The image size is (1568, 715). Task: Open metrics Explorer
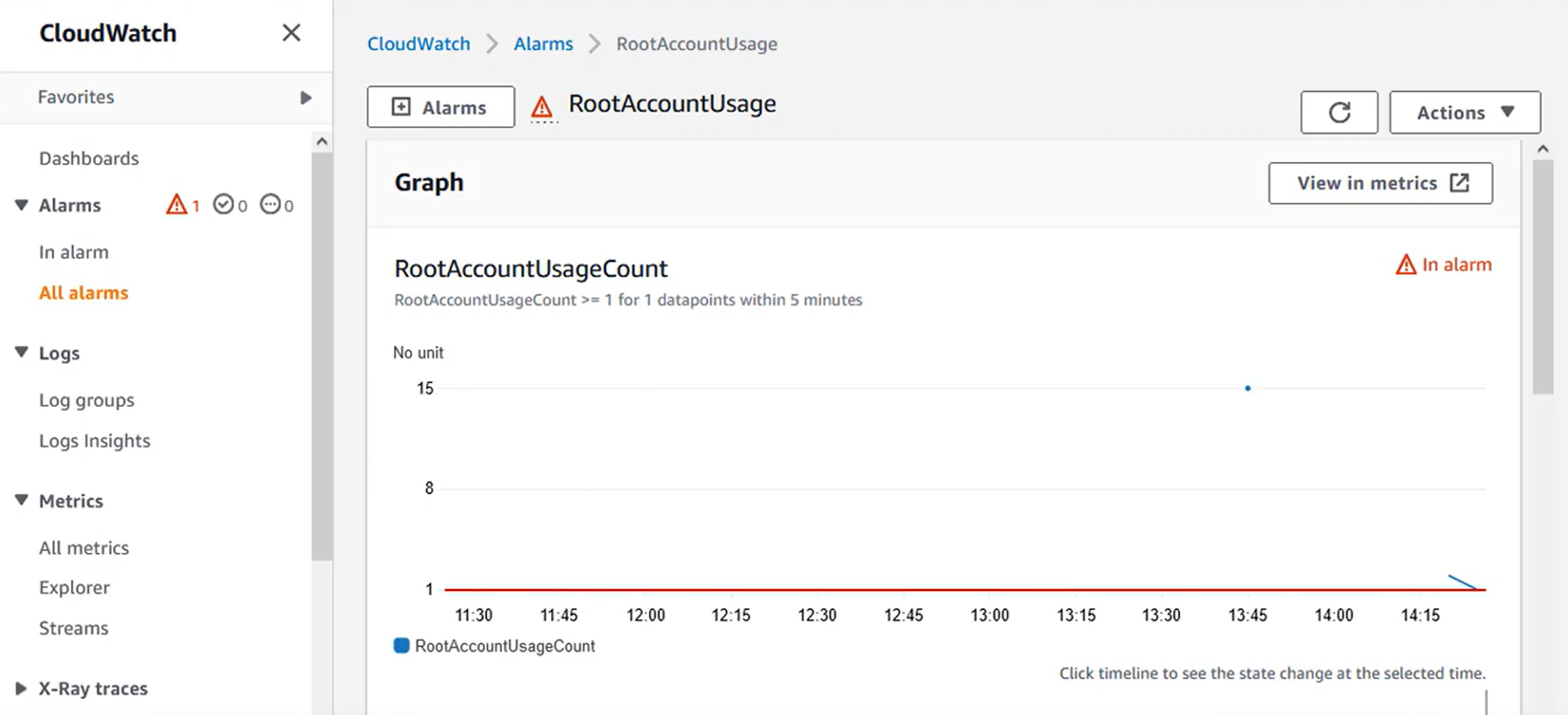(74, 588)
